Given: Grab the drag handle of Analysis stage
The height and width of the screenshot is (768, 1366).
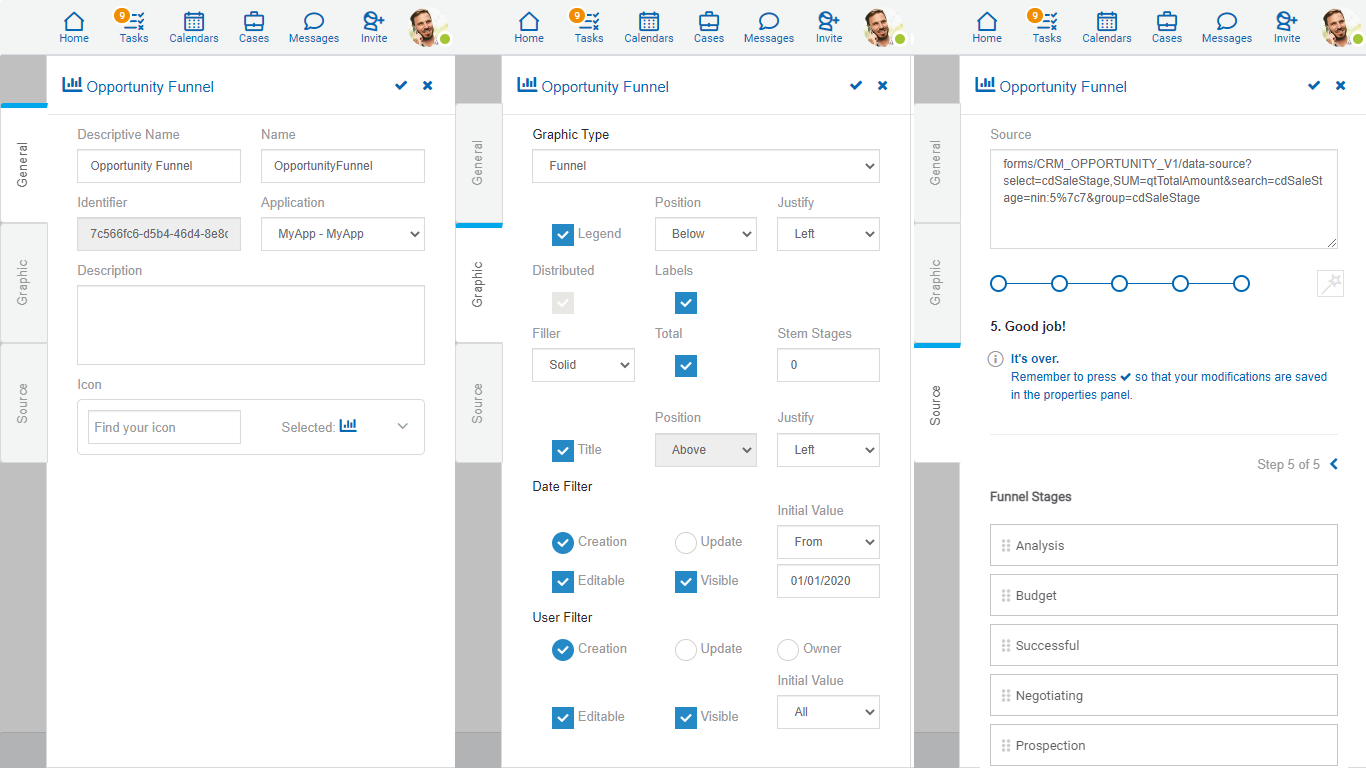Looking at the screenshot, I should pos(1005,546).
